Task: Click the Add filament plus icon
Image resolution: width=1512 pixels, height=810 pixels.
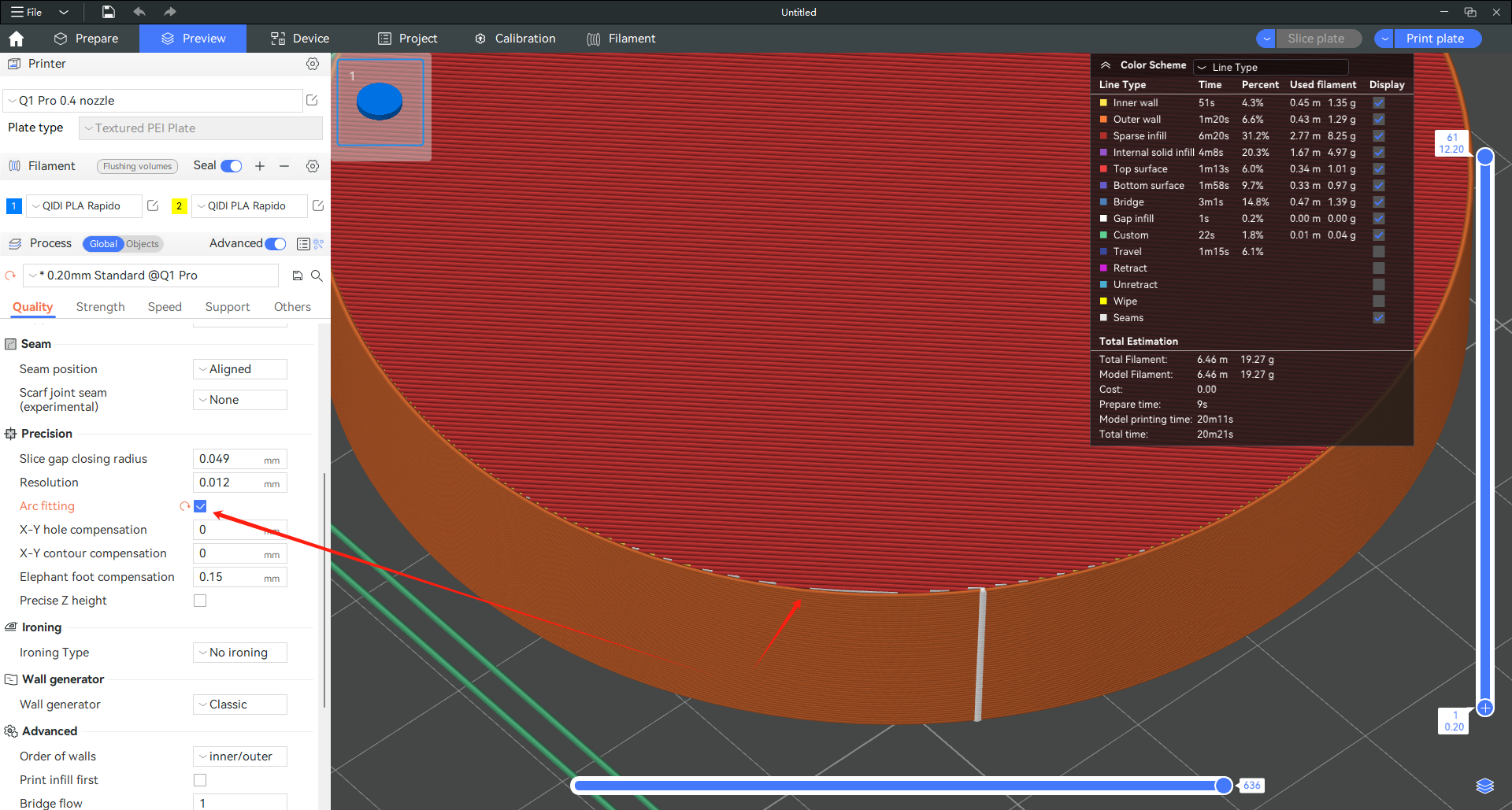Action: click(x=260, y=166)
